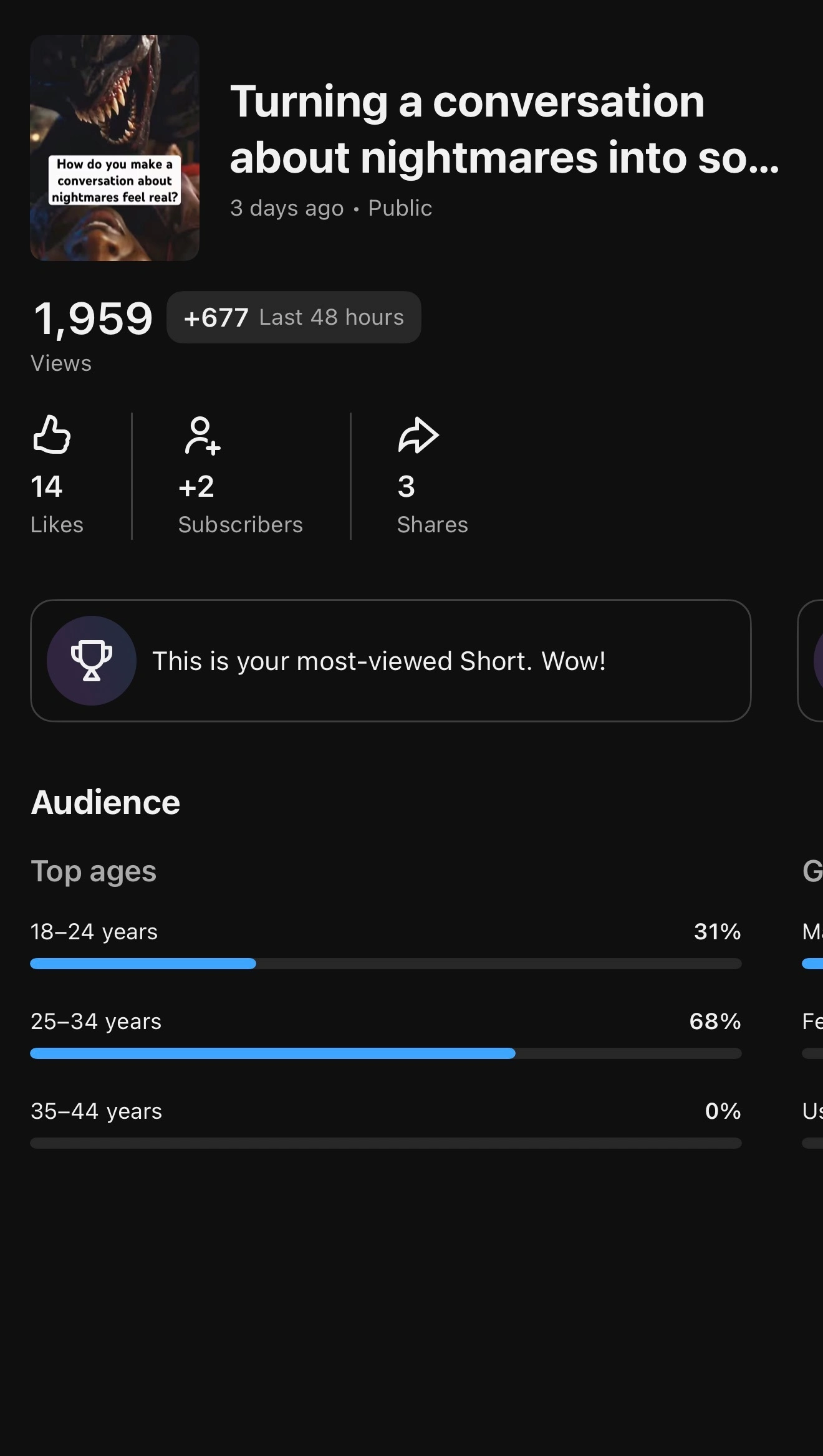
Task: Select the 1,959 views count
Action: [93, 318]
